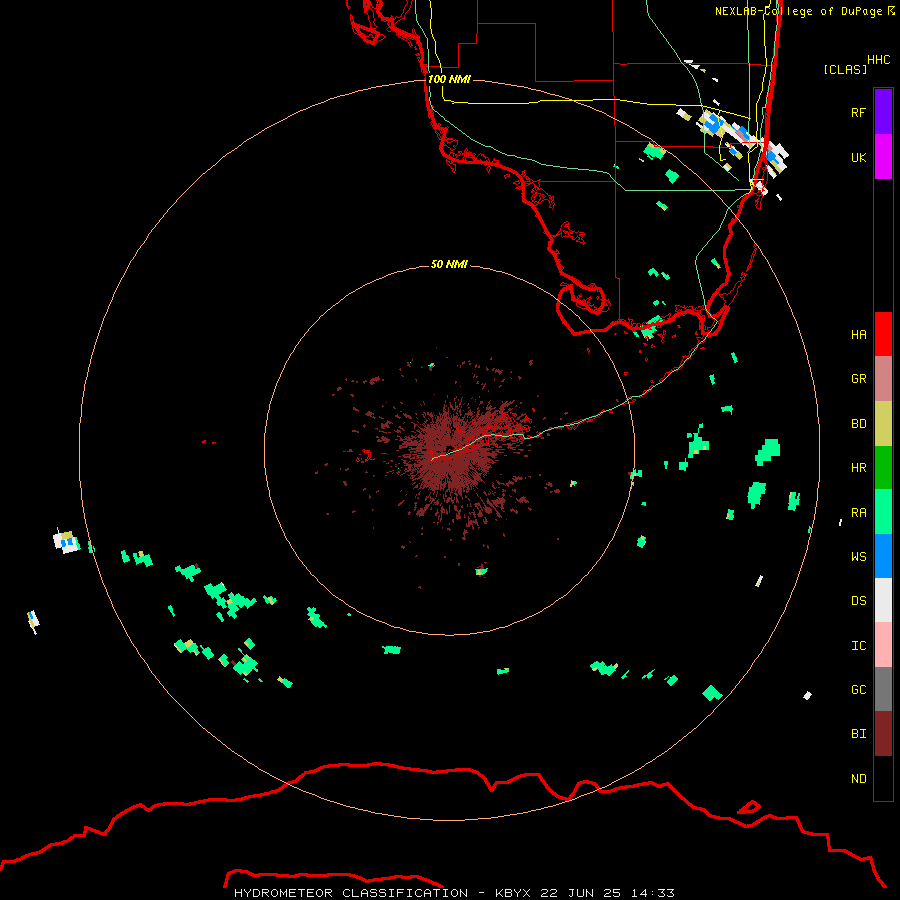This screenshot has height=900, width=900.
Task: Click the BI legend label
Action: click(x=858, y=734)
